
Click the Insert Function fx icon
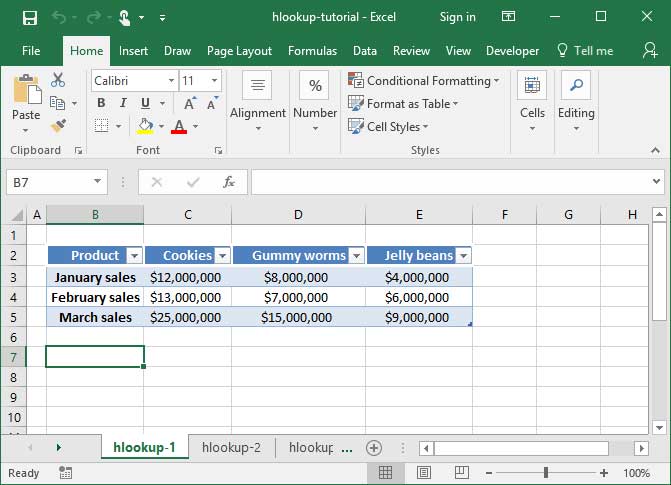coord(228,182)
